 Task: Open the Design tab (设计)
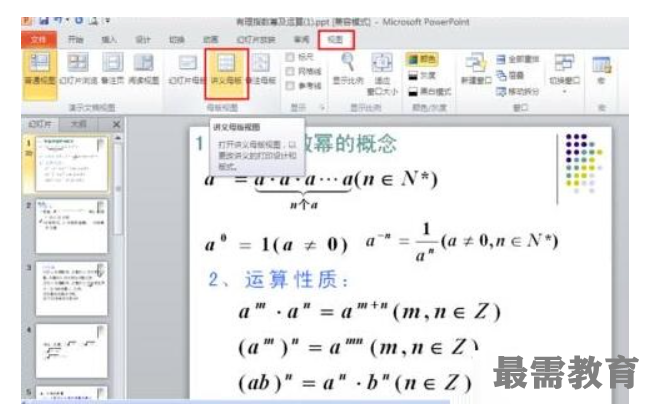tap(143, 39)
